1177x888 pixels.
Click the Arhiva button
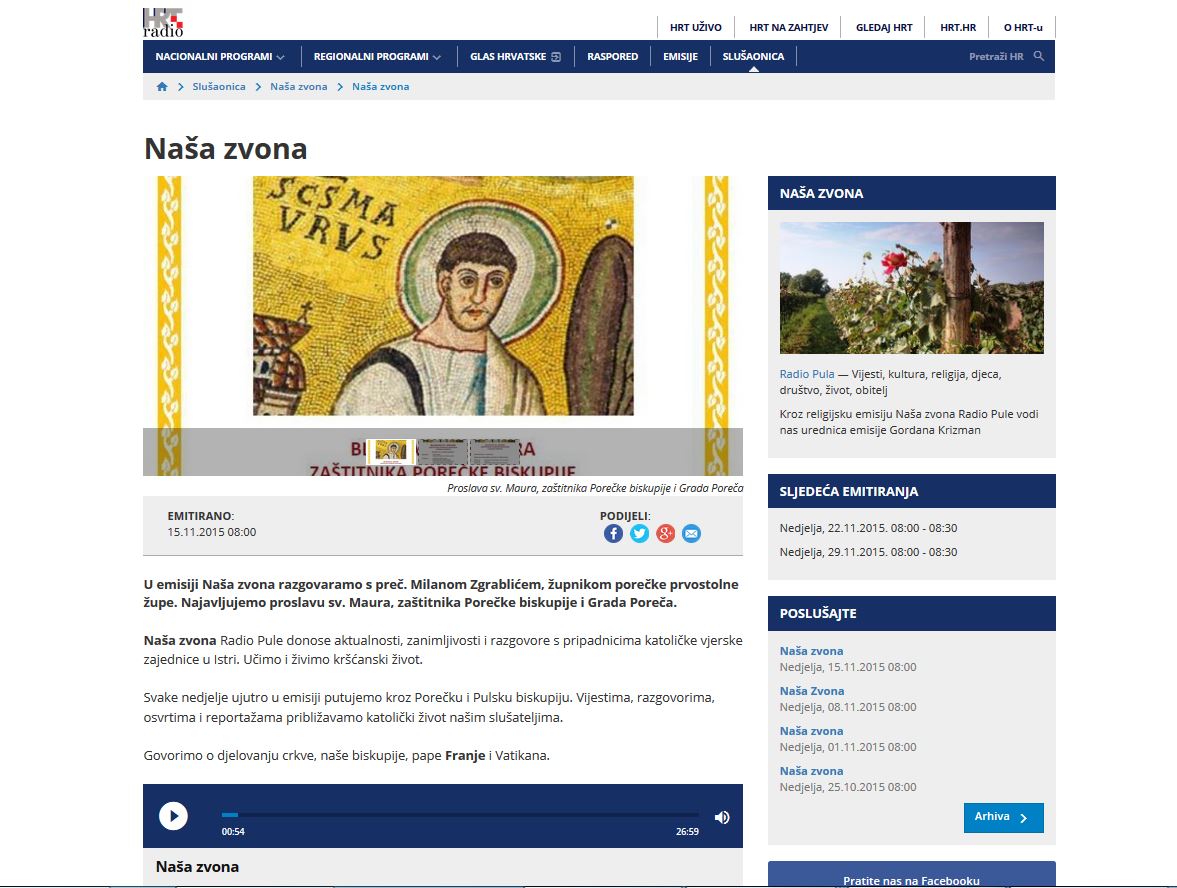click(1004, 817)
